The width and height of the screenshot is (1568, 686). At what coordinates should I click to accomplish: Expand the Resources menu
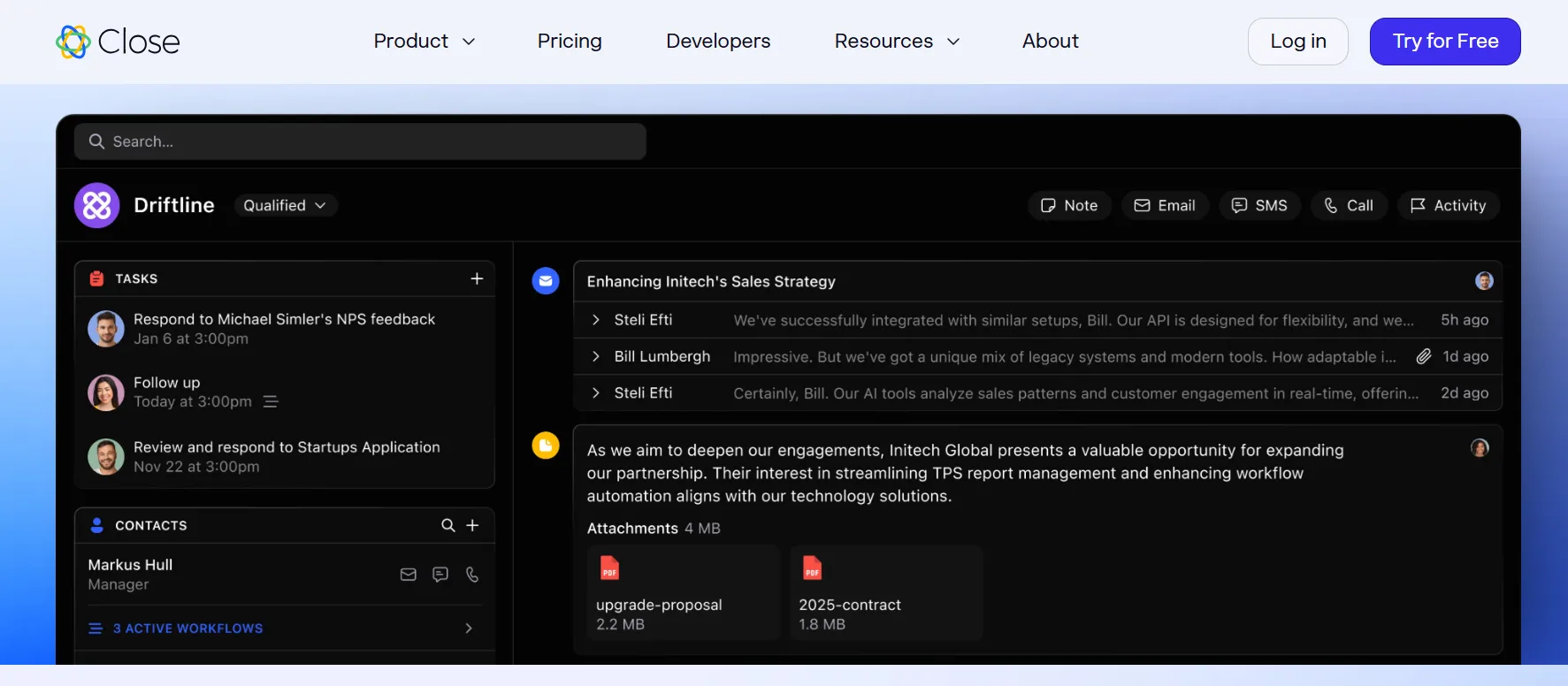[897, 42]
